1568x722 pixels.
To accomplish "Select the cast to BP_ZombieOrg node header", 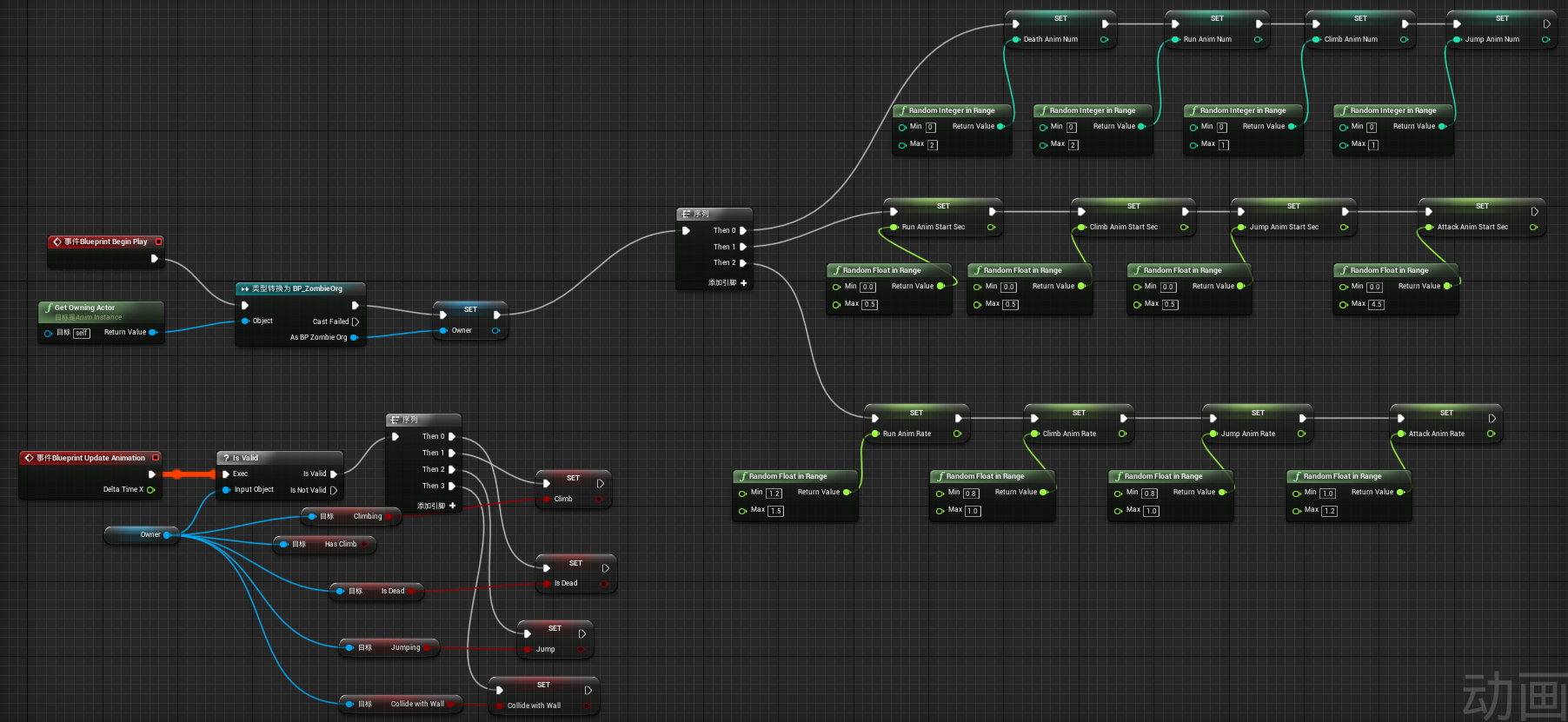I will tap(300, 288).
